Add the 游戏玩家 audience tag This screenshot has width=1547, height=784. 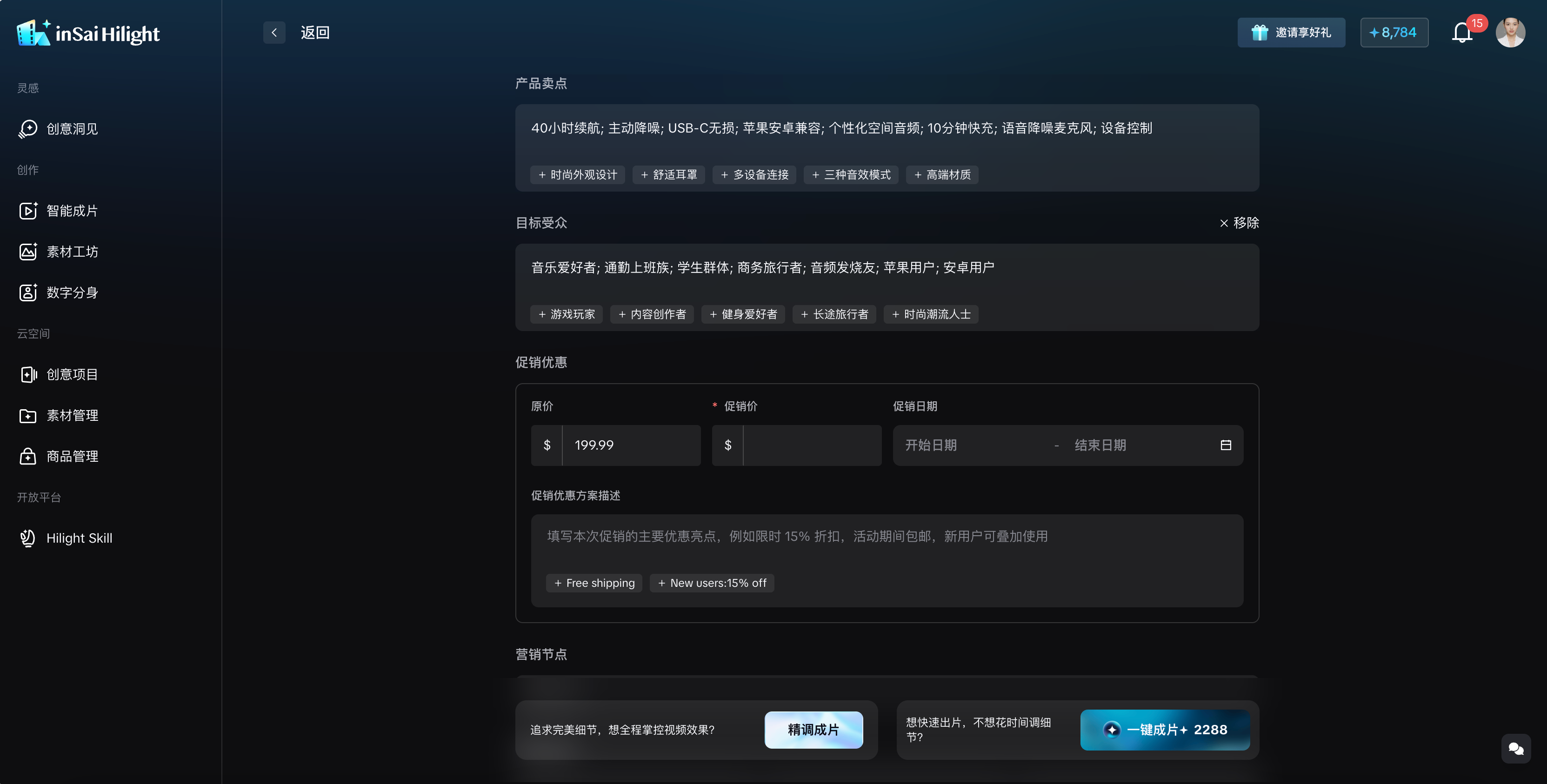pos(567,314)
